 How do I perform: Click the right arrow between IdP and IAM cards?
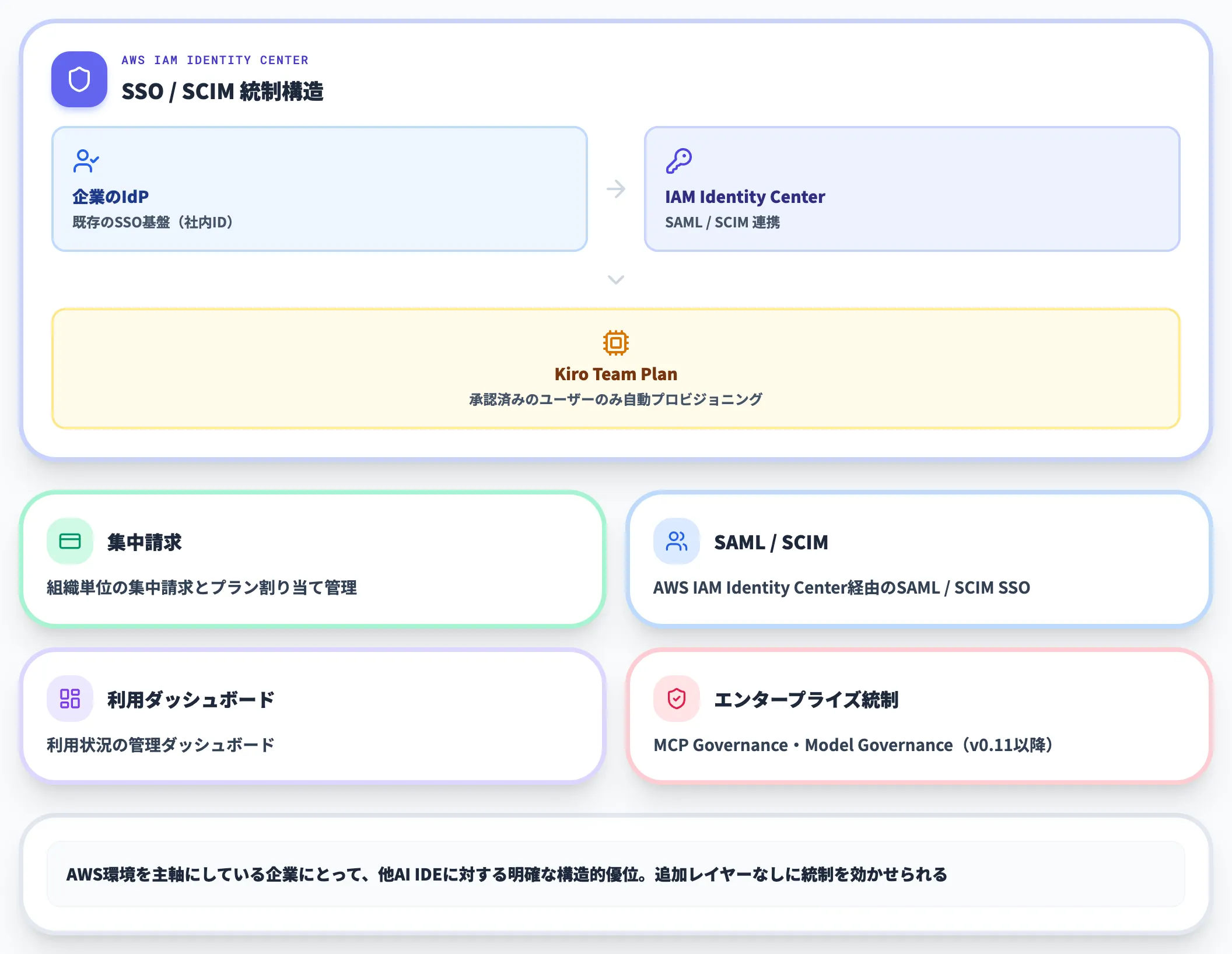615,189
